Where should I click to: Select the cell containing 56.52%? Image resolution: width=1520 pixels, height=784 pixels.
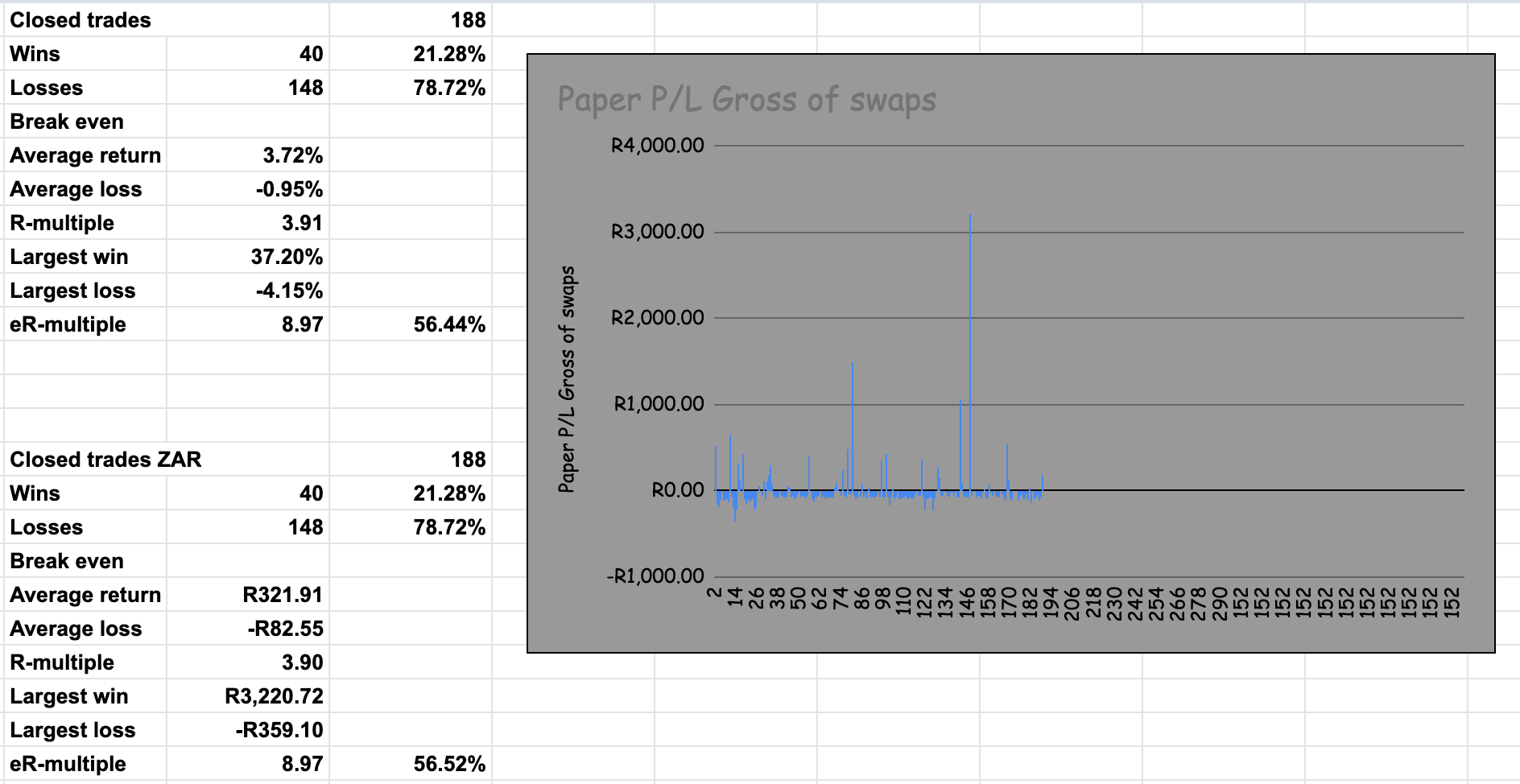coord(449,764)
